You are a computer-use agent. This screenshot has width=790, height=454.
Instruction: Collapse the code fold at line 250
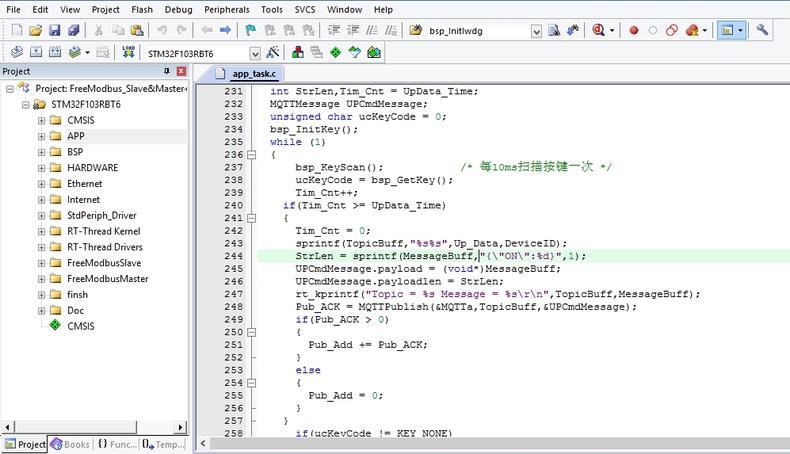click(251, 332)
